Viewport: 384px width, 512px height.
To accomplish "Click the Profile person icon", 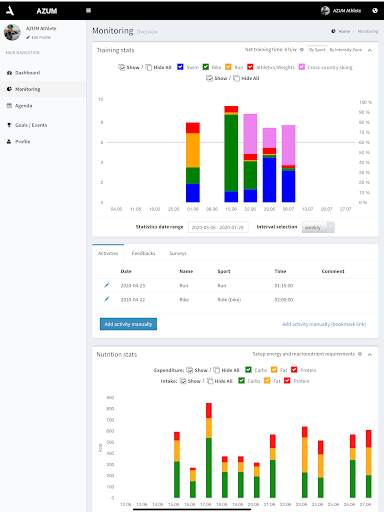I will pos(9,142).
